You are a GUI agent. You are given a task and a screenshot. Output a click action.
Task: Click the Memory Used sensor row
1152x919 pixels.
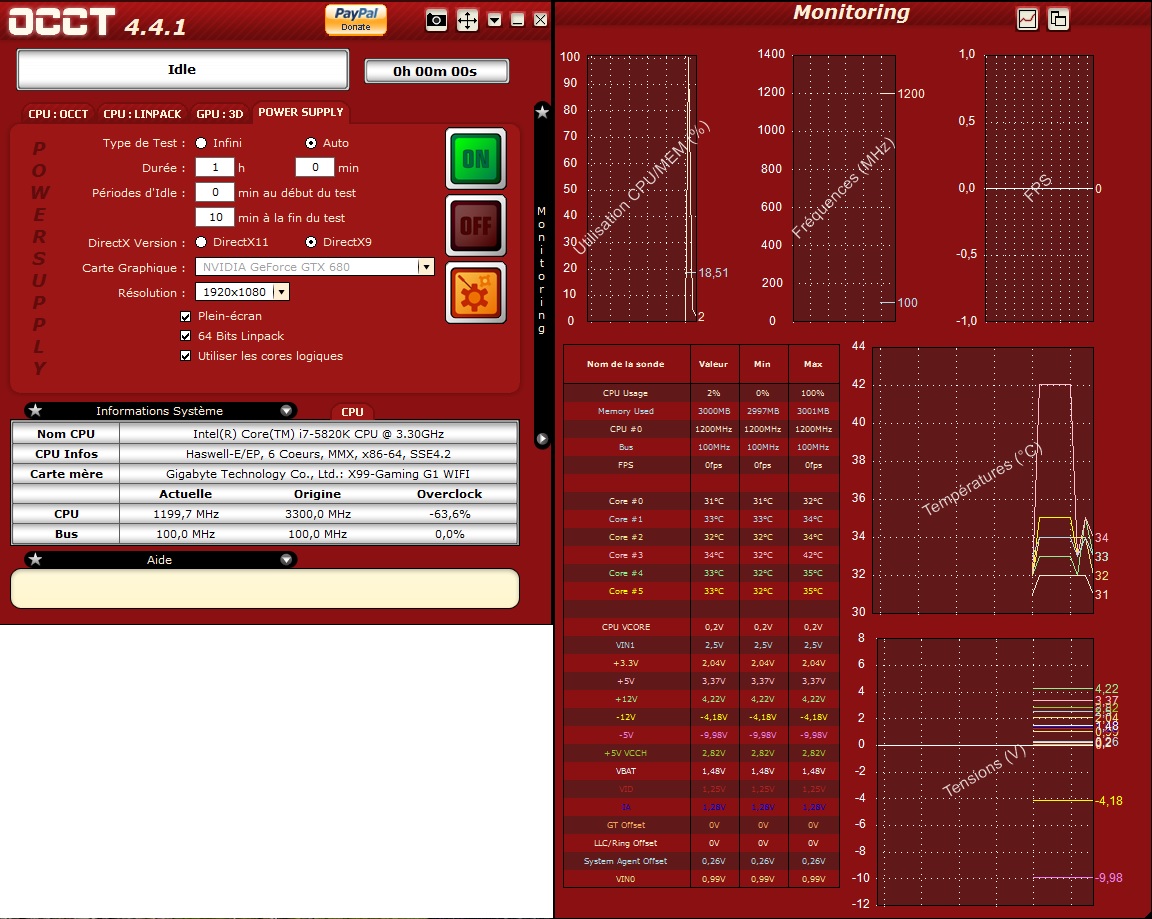click(x=701, y=411)
